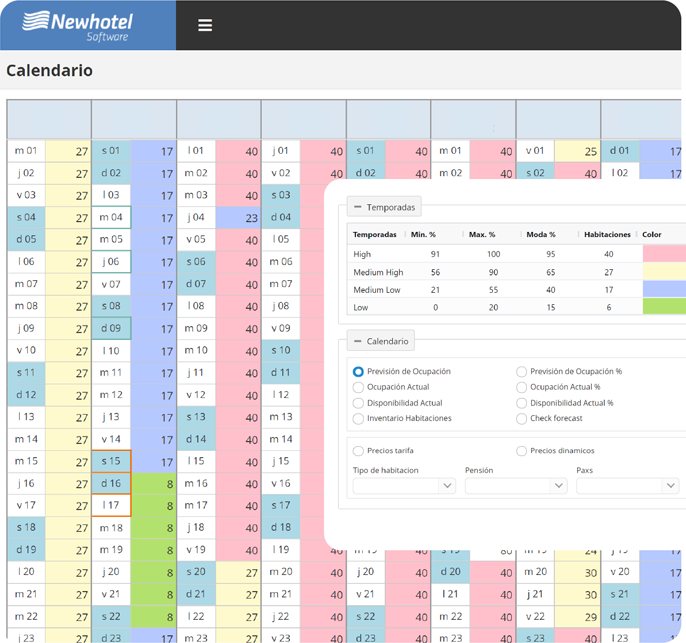
Task: Click the 'j 04' cell showing 23
Action: (x=238, y=217)
